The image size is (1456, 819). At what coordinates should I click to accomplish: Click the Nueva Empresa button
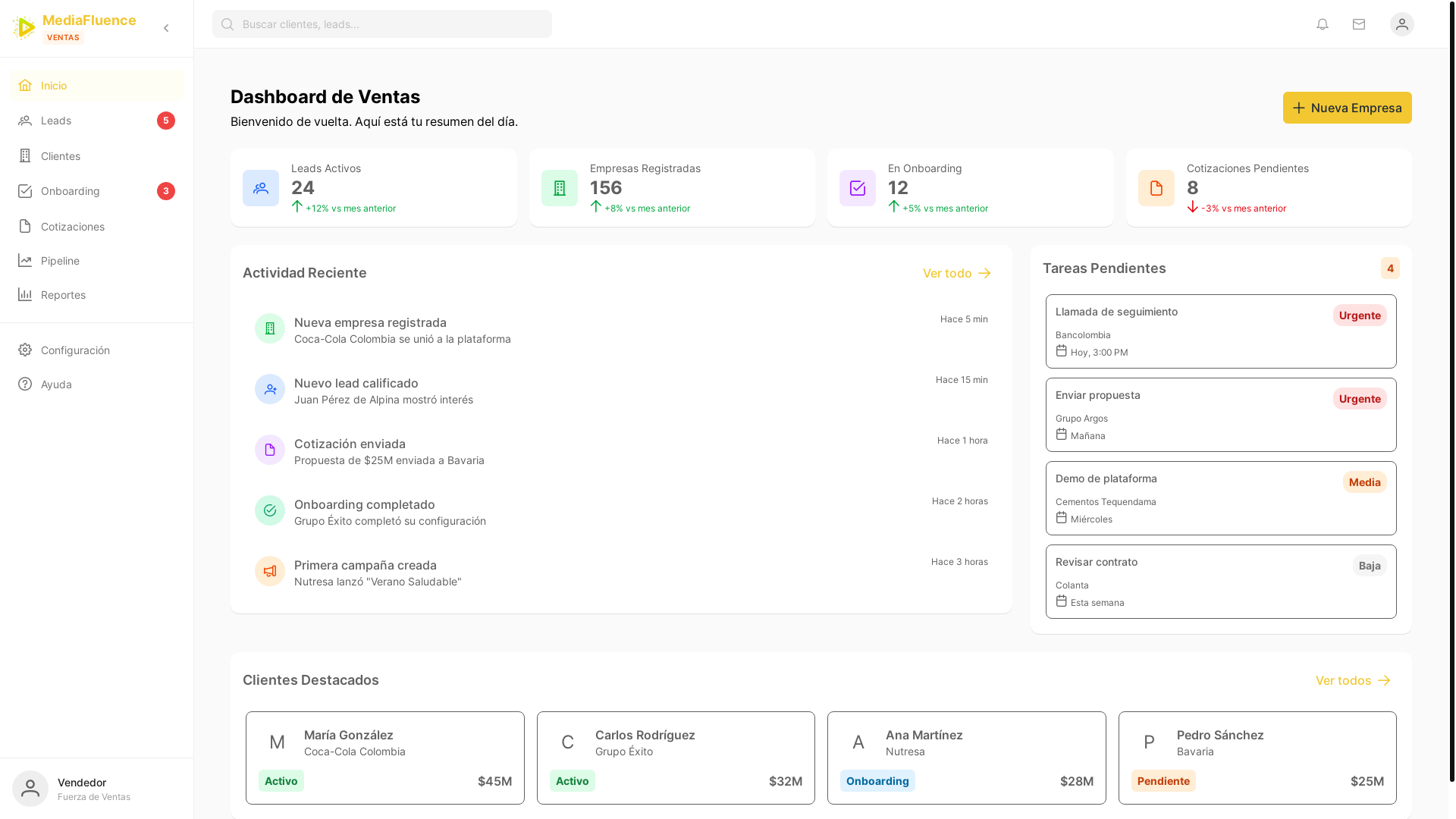coord(1347,108)
